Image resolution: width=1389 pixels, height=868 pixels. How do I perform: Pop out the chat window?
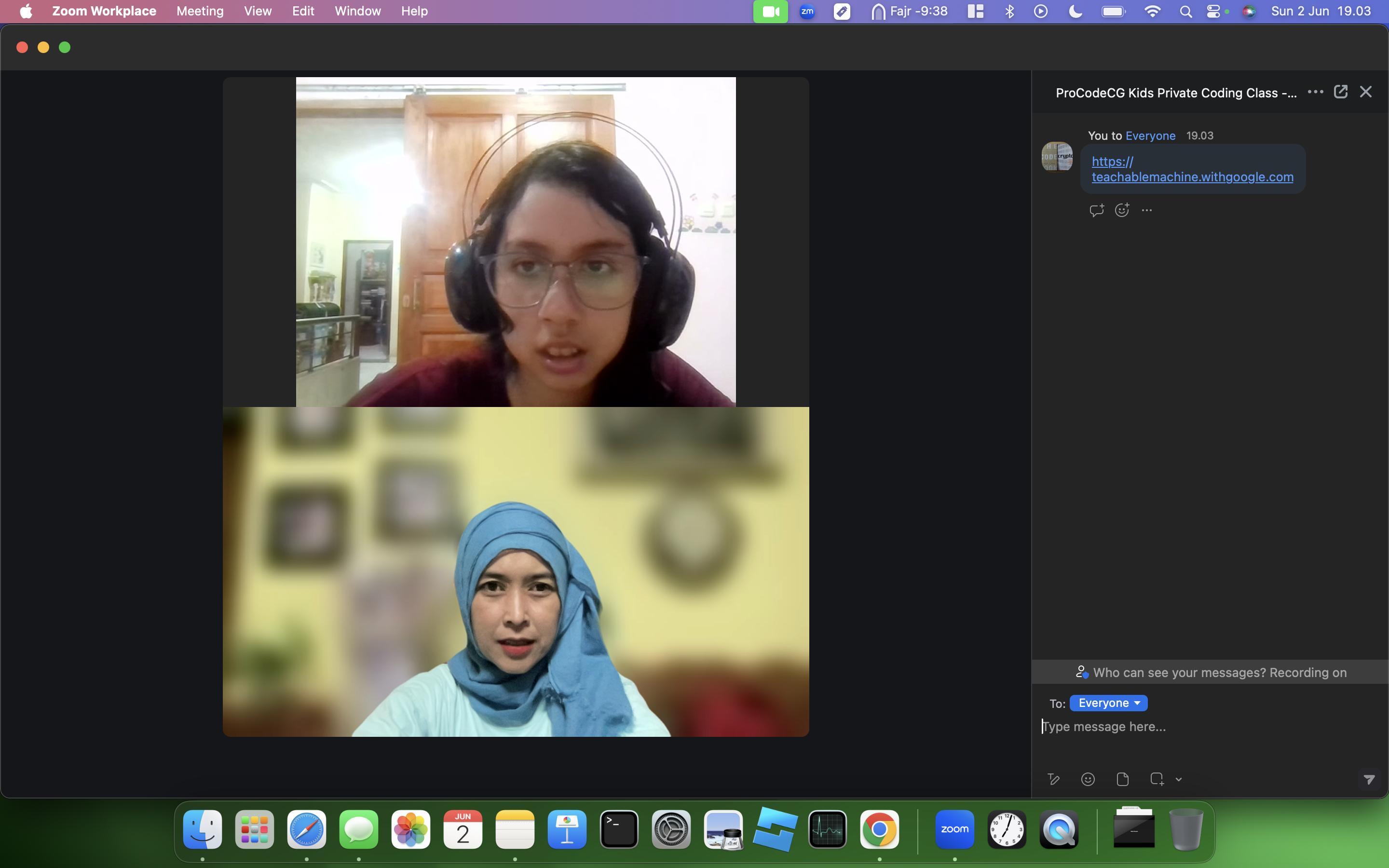pos(1340,92)
